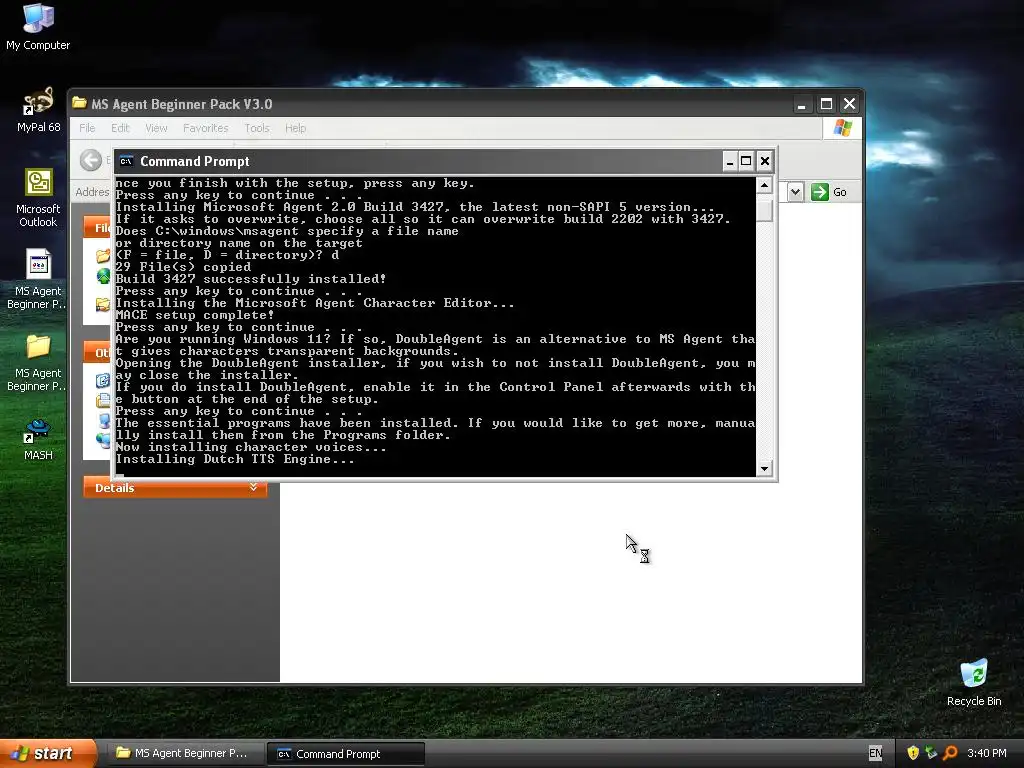Click the line 'MACE setup complete!'
Image resolution: width=1024 pixels, height=768 pixels.
tap(195, 315)
